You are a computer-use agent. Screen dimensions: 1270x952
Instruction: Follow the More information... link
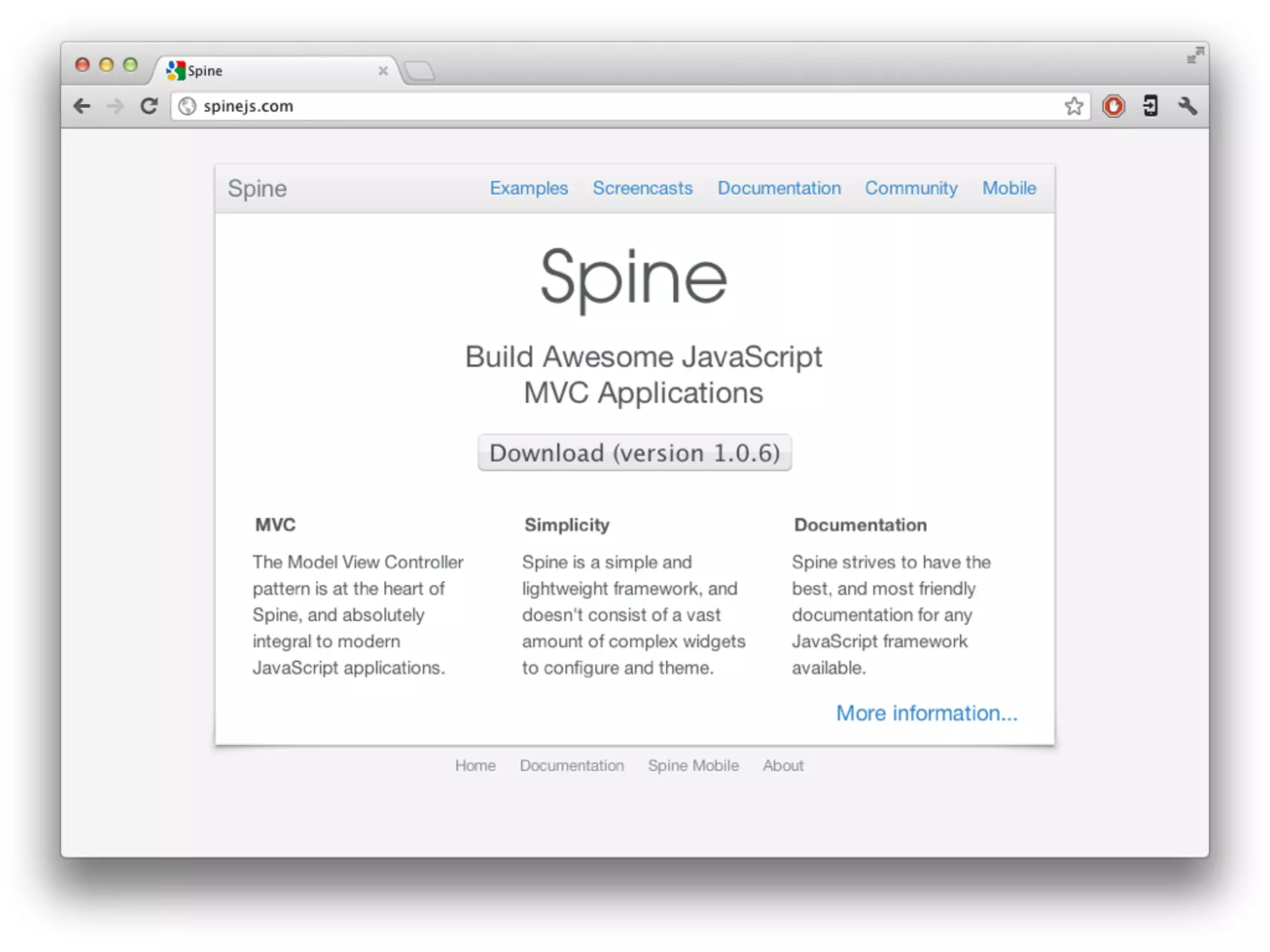click(926, 713)
